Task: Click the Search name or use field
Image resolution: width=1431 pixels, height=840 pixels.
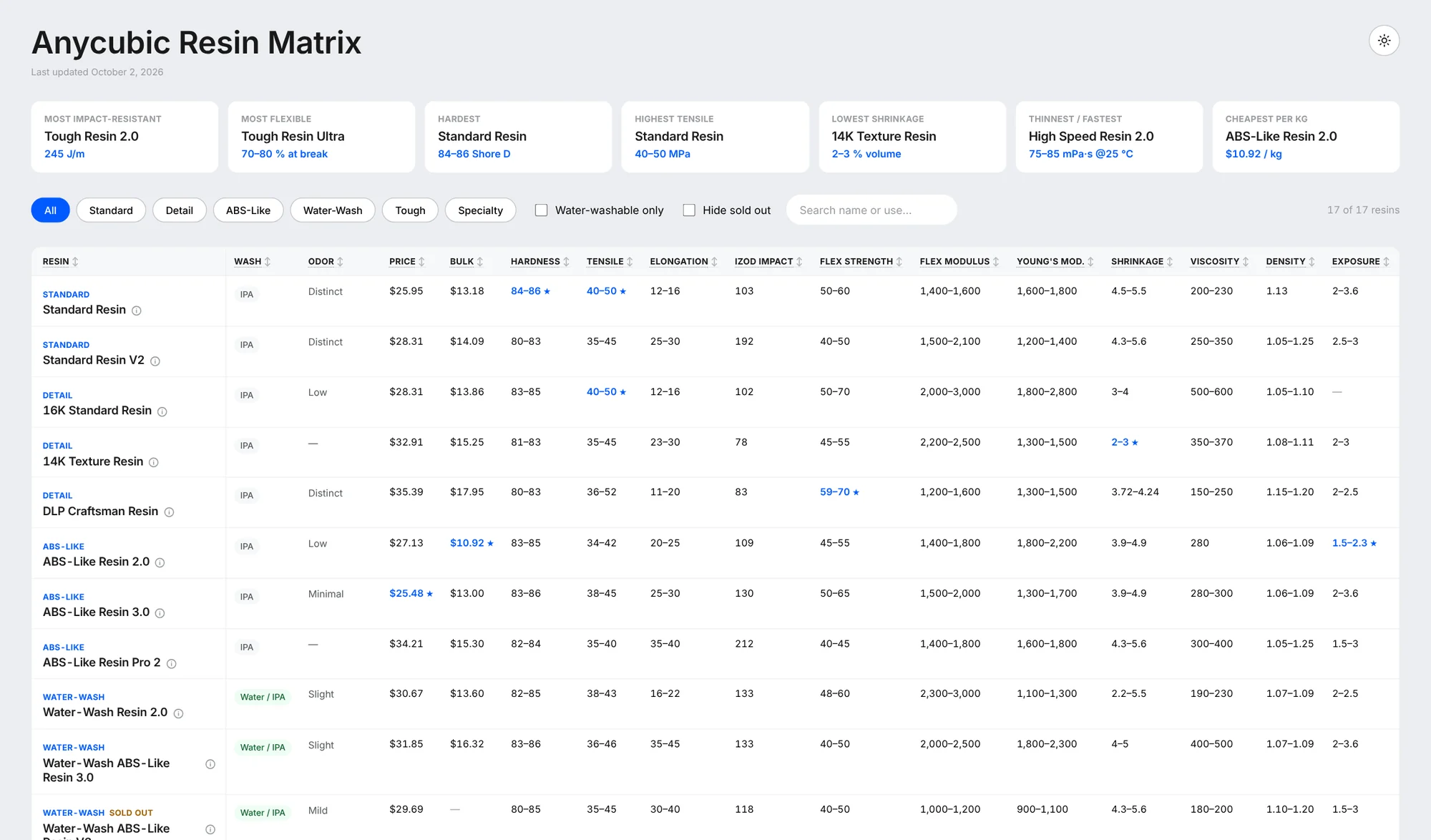Action: (871, 210)
